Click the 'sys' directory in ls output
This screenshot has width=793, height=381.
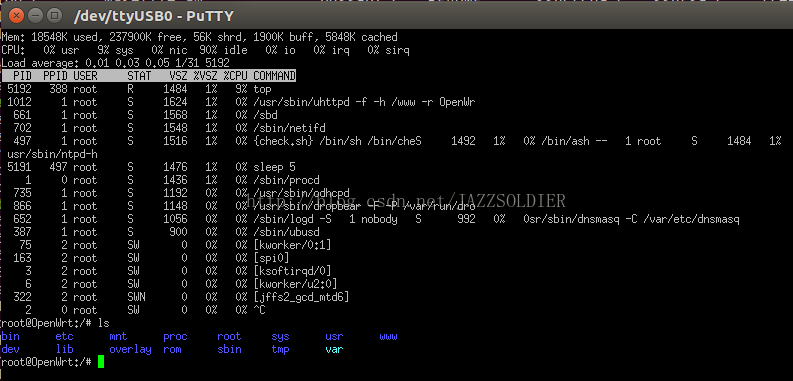tap(280, 336)
